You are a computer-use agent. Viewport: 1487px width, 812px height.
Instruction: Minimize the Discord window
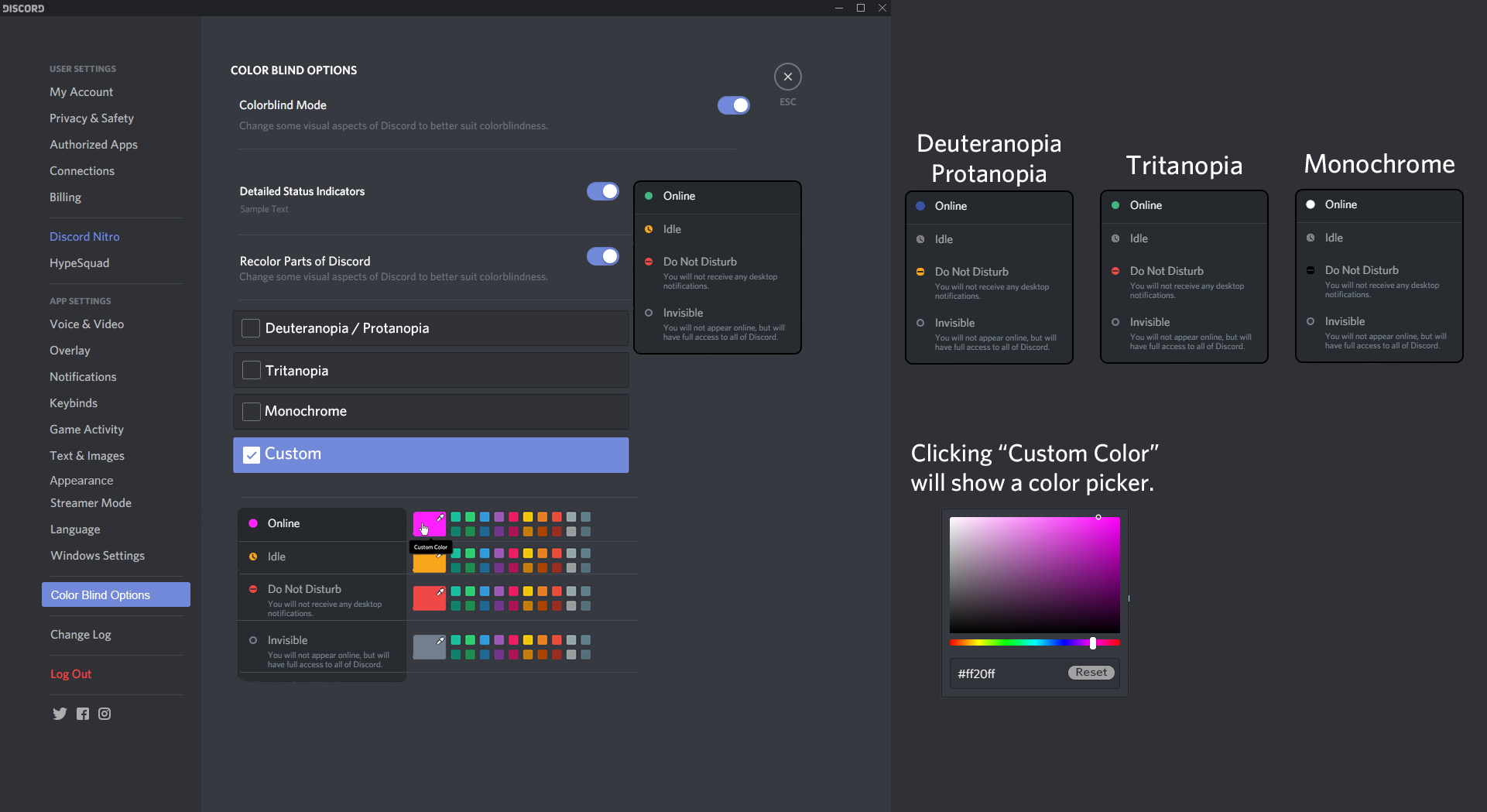pyautogui.click(x=838, y=8)
